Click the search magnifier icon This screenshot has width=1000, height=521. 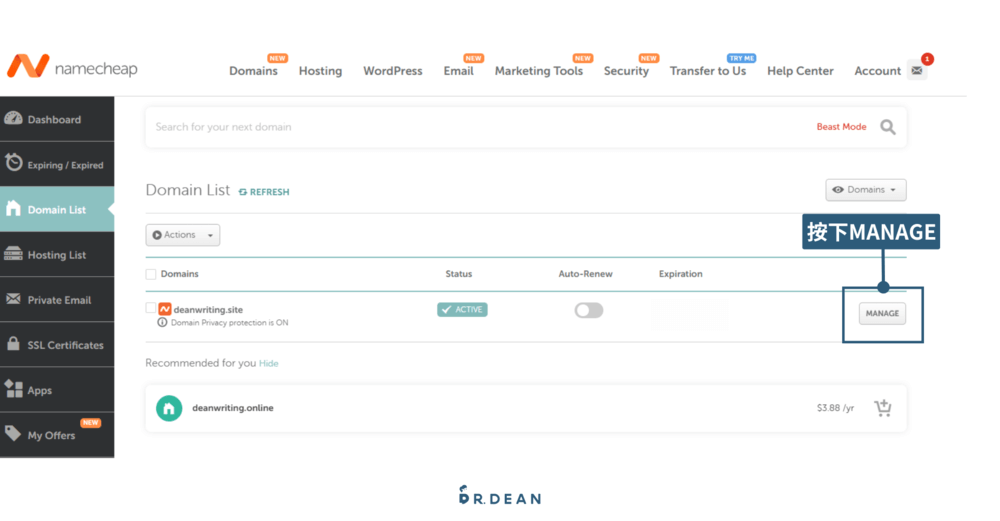[x=887, y=127]
